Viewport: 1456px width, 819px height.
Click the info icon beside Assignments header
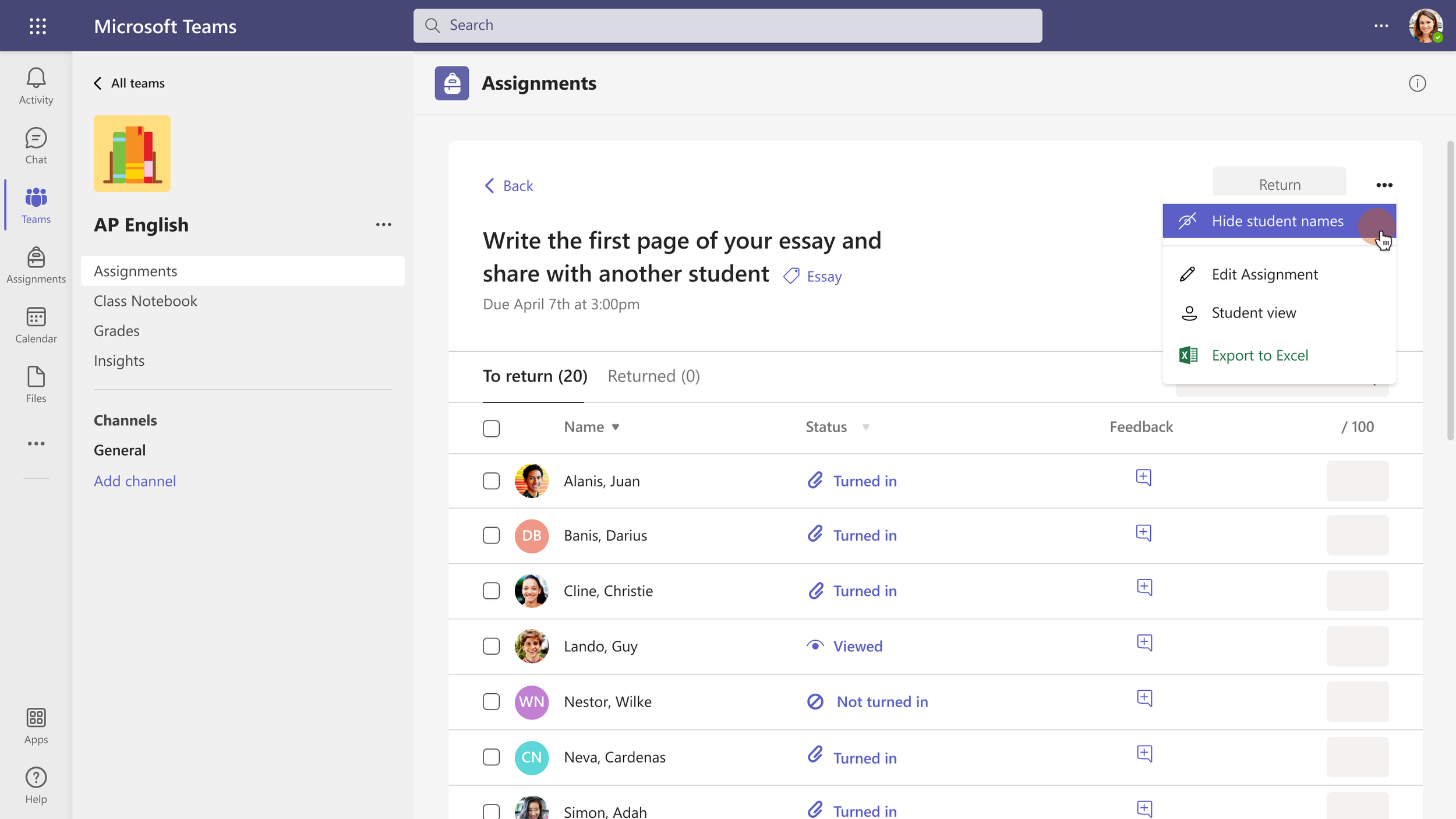click(x=1417, y=83)
